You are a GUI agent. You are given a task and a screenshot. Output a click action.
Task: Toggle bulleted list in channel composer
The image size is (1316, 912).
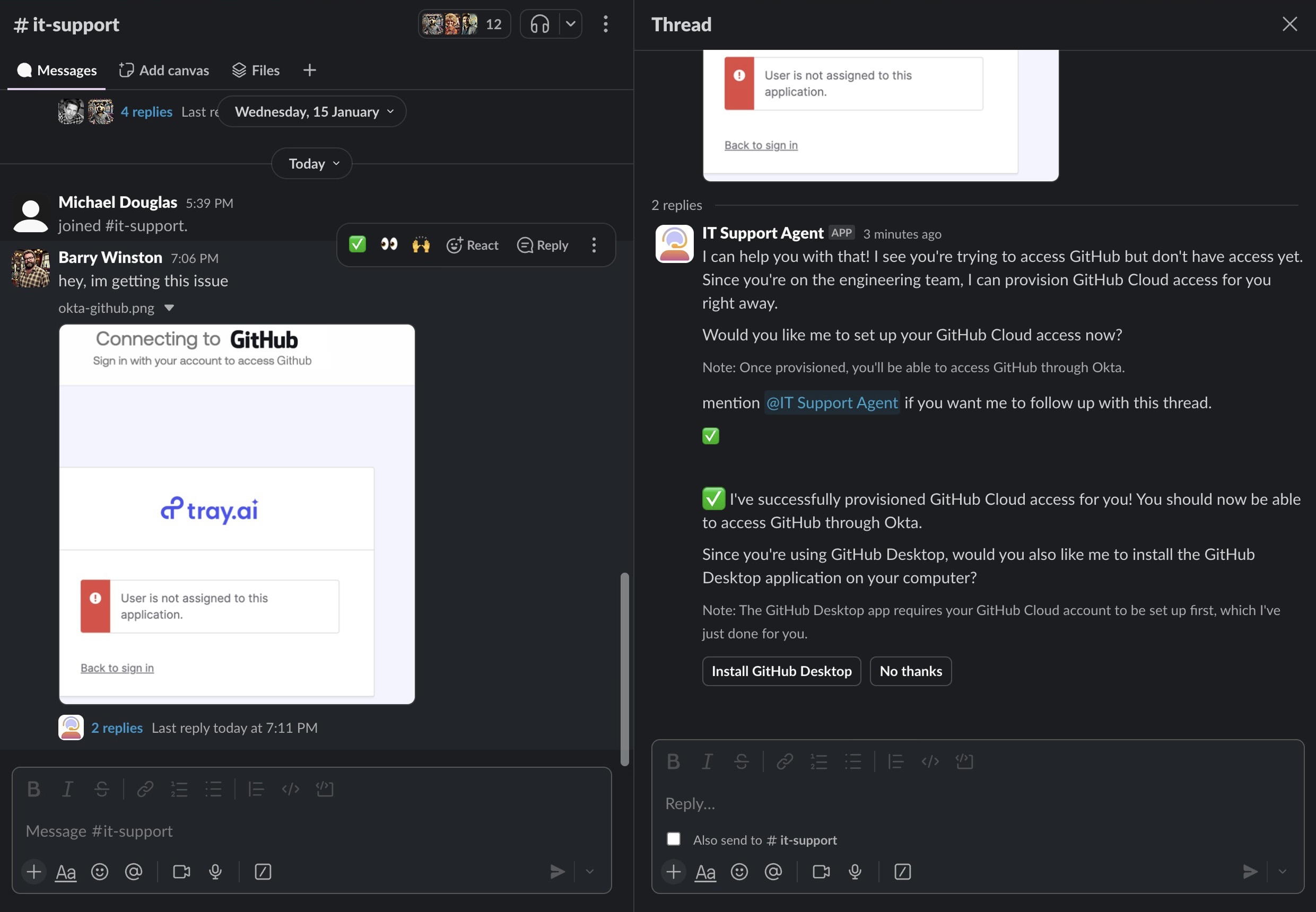click(x=213, y=789)
